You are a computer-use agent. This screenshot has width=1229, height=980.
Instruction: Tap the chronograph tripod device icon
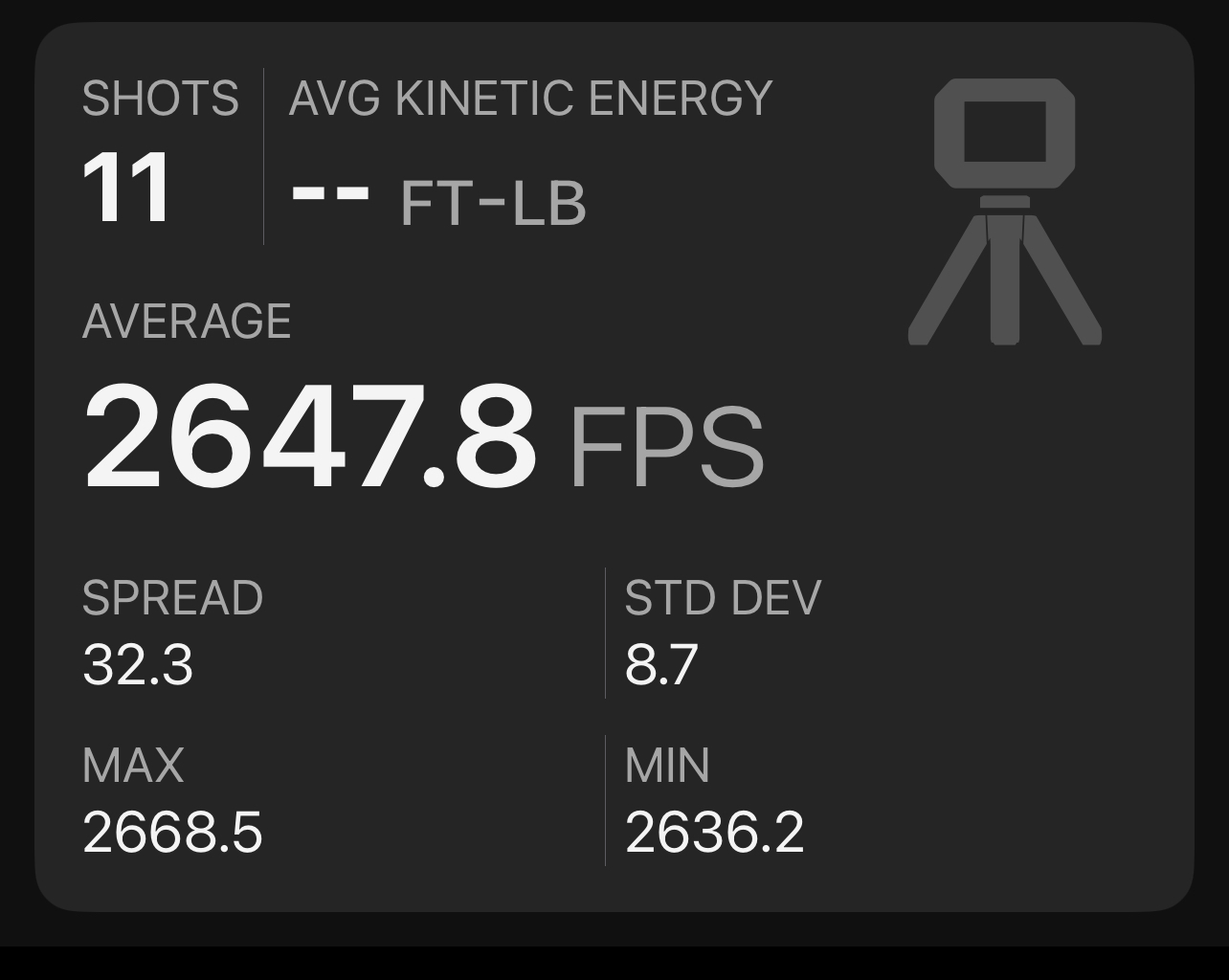click(x=1004, y=211)
